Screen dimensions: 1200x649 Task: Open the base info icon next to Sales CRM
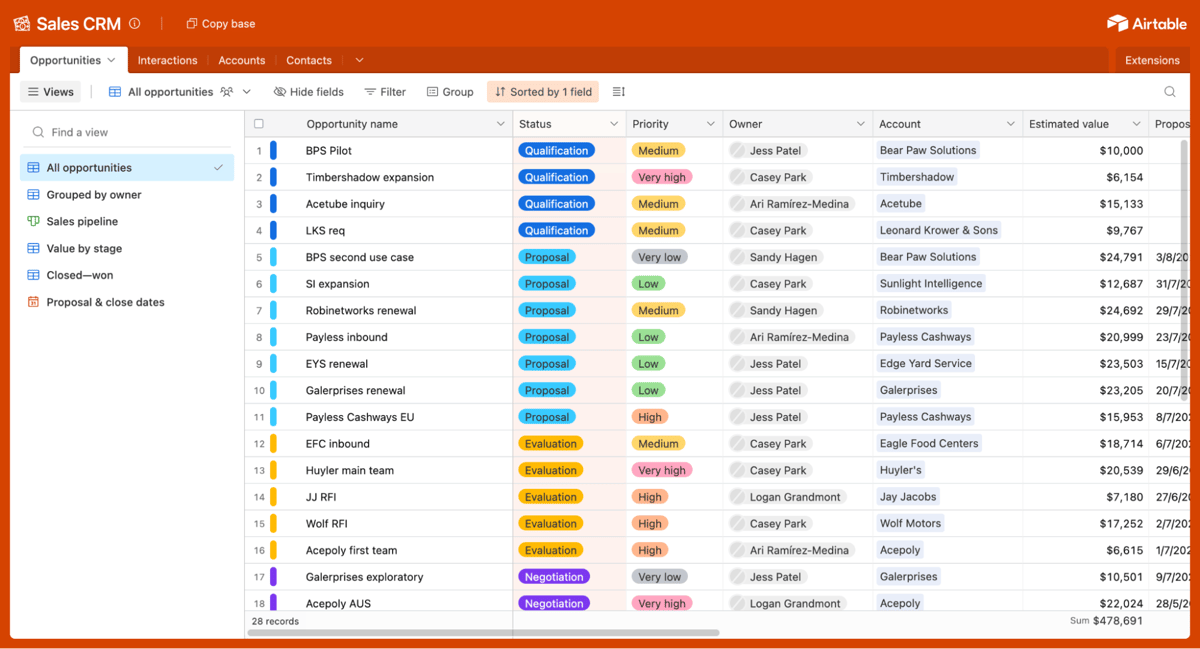tap(135, 23)
